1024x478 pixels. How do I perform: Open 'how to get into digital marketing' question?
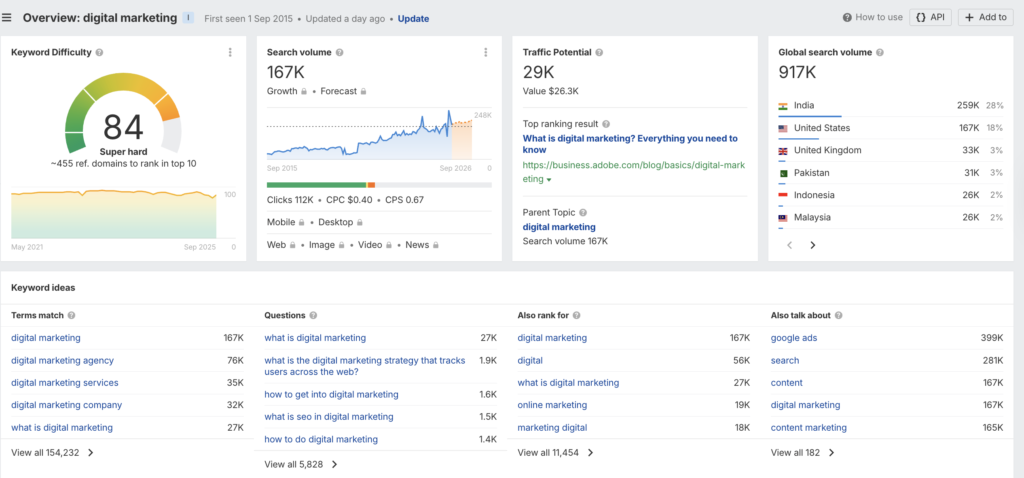pyautogui.click(x=331, y=394)
